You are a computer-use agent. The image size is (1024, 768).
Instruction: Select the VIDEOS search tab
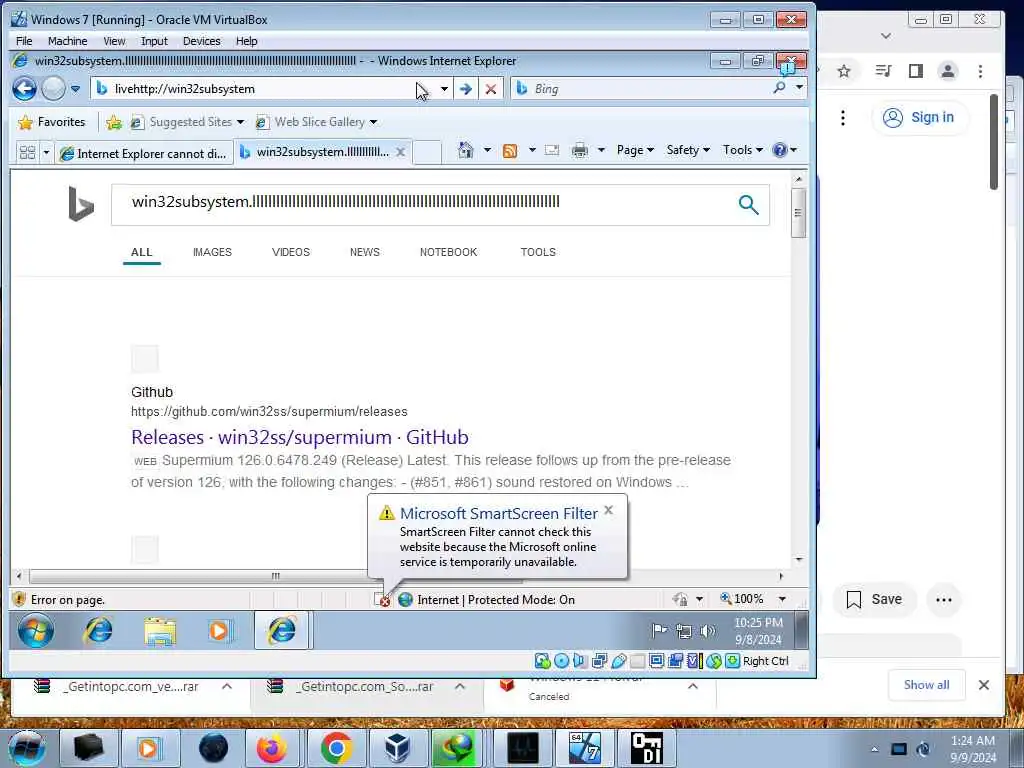point(291,252)
